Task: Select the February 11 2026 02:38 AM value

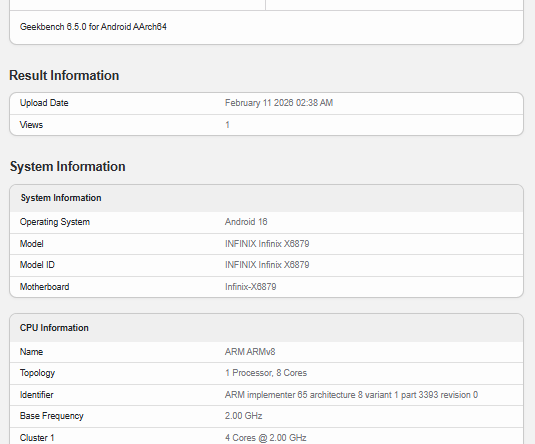Action: 279,103
